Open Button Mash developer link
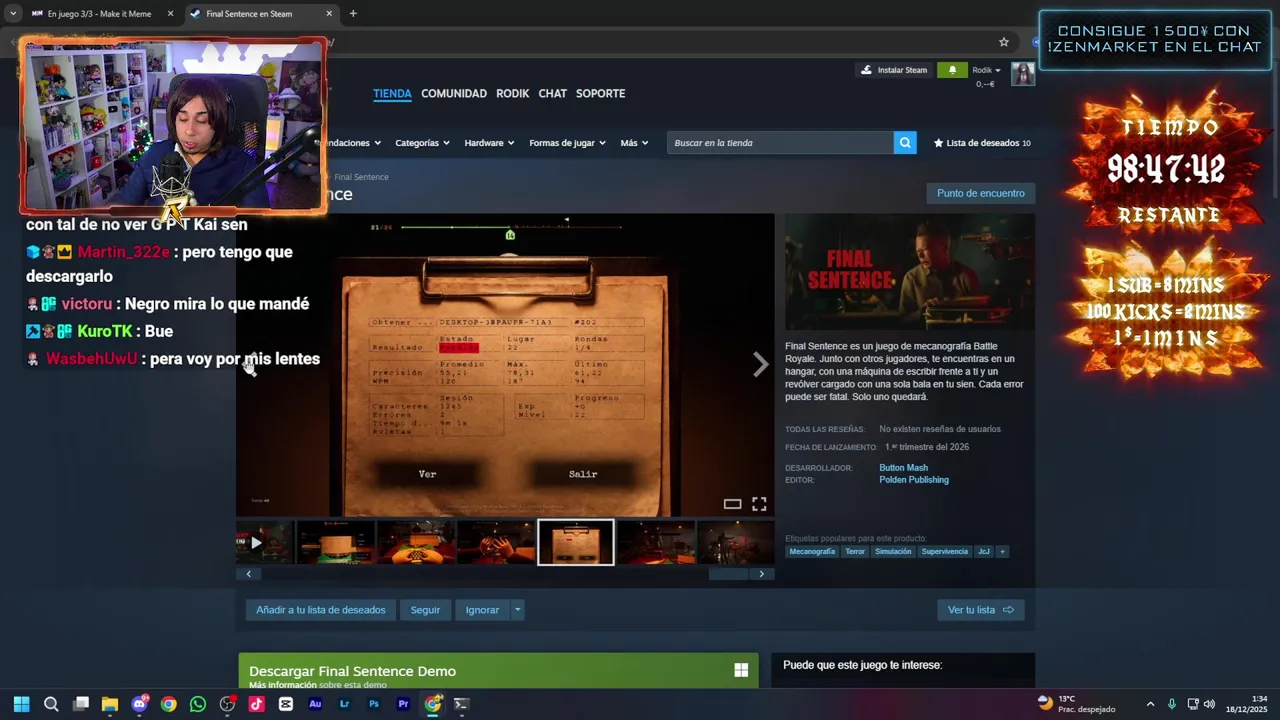The width and height of the screenshot is (1280, 720). click(903, 468)
